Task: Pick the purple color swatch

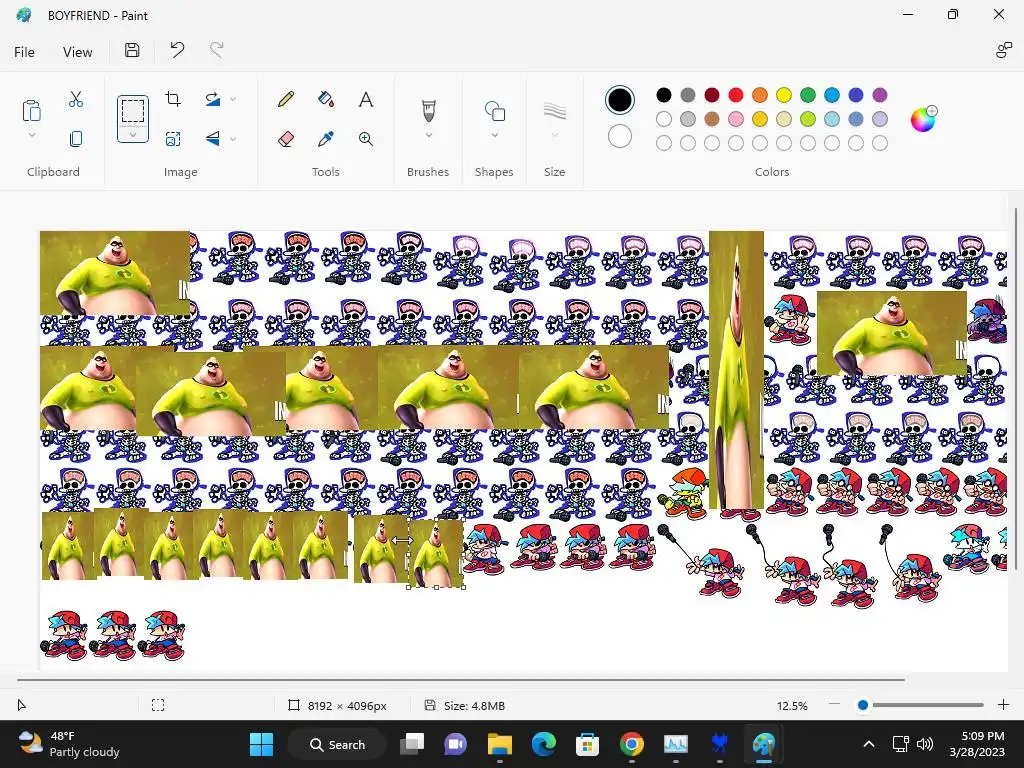Action: (x=880, y=95)
